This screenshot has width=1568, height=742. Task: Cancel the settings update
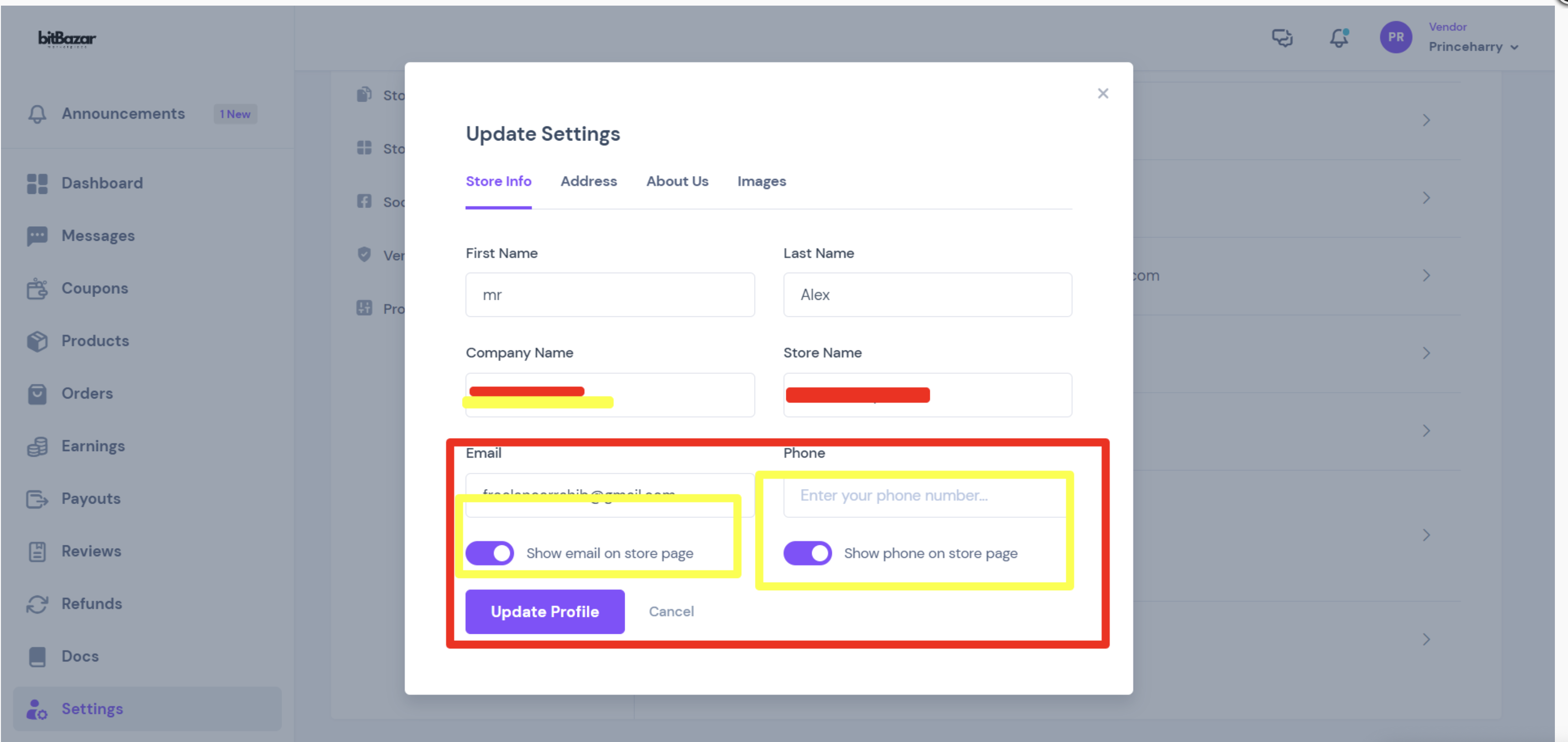click(671, 611)
